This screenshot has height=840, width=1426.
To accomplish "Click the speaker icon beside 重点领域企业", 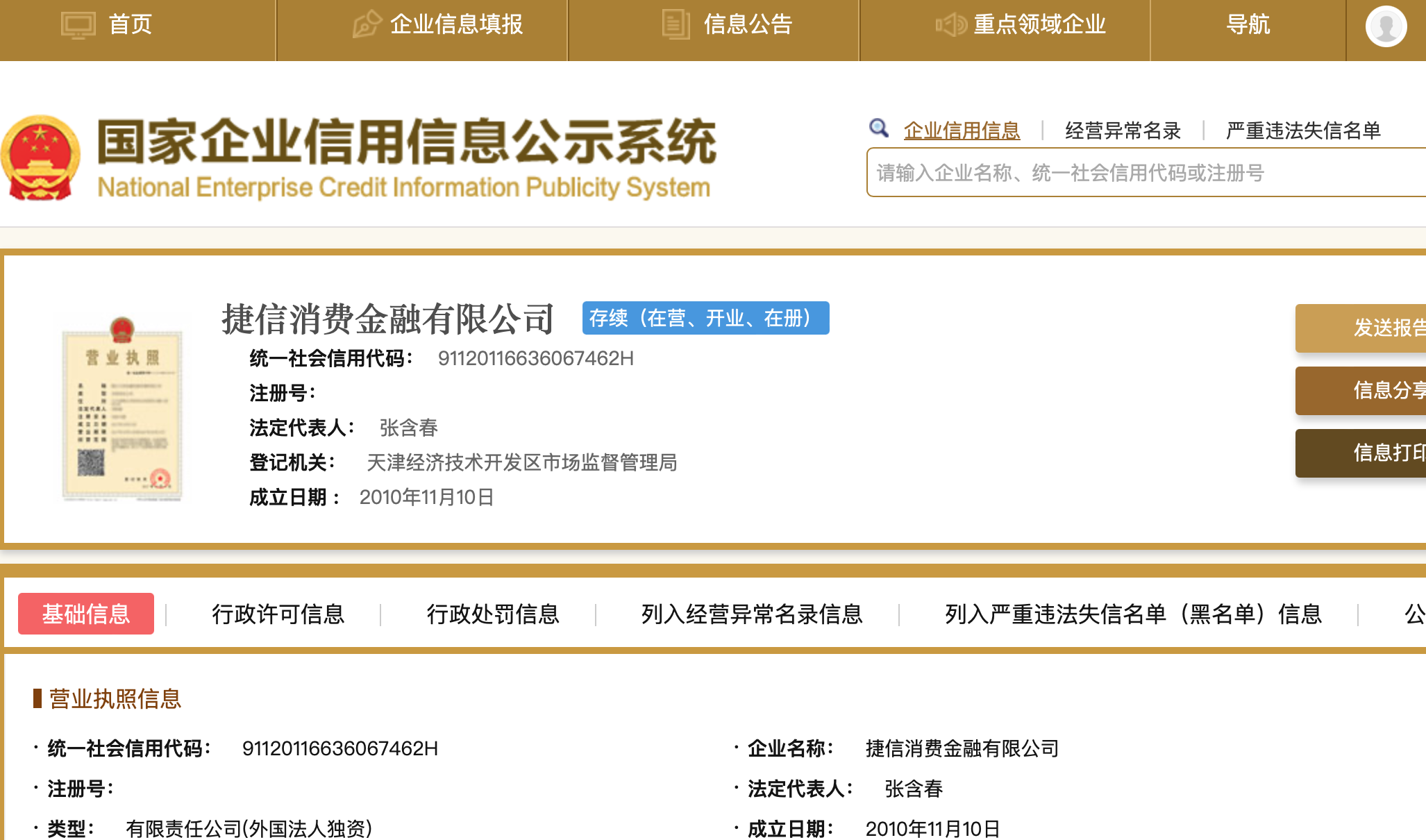I will [950, 25].
